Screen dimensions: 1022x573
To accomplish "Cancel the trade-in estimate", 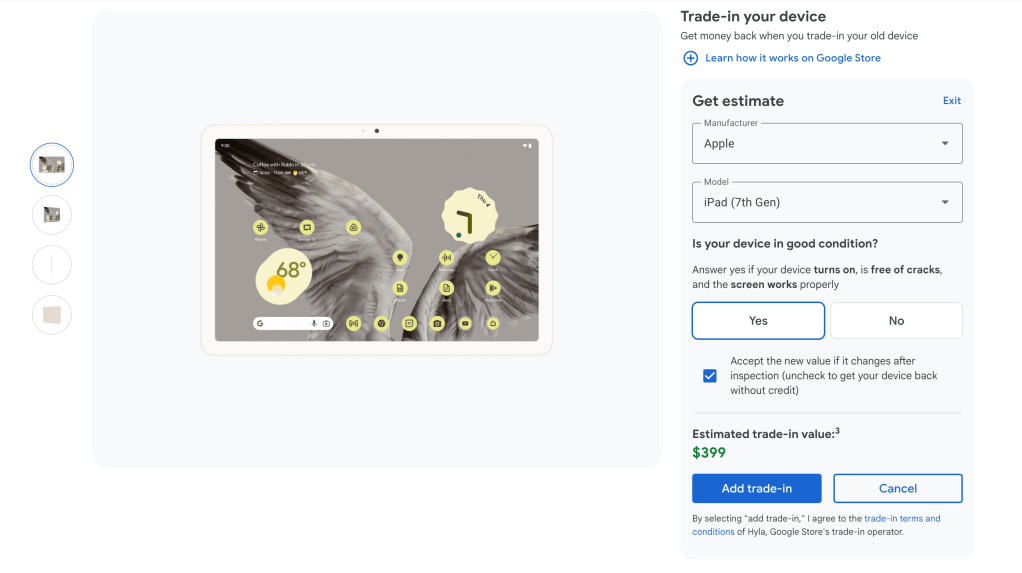I will pos(897,488).
